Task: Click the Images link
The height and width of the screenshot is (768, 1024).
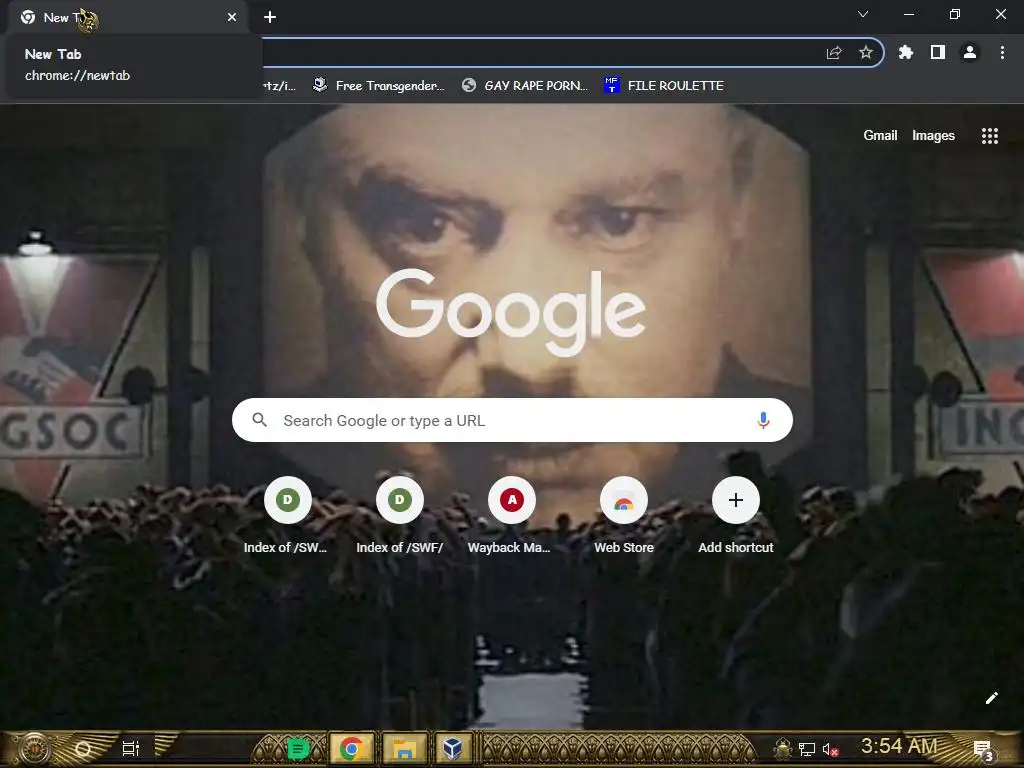Action: click(x=933, y=135)
